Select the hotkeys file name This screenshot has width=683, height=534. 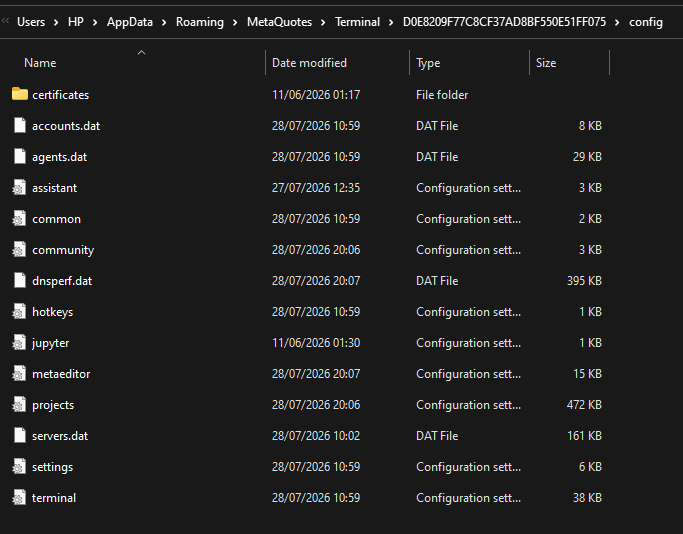pos(52,312)
